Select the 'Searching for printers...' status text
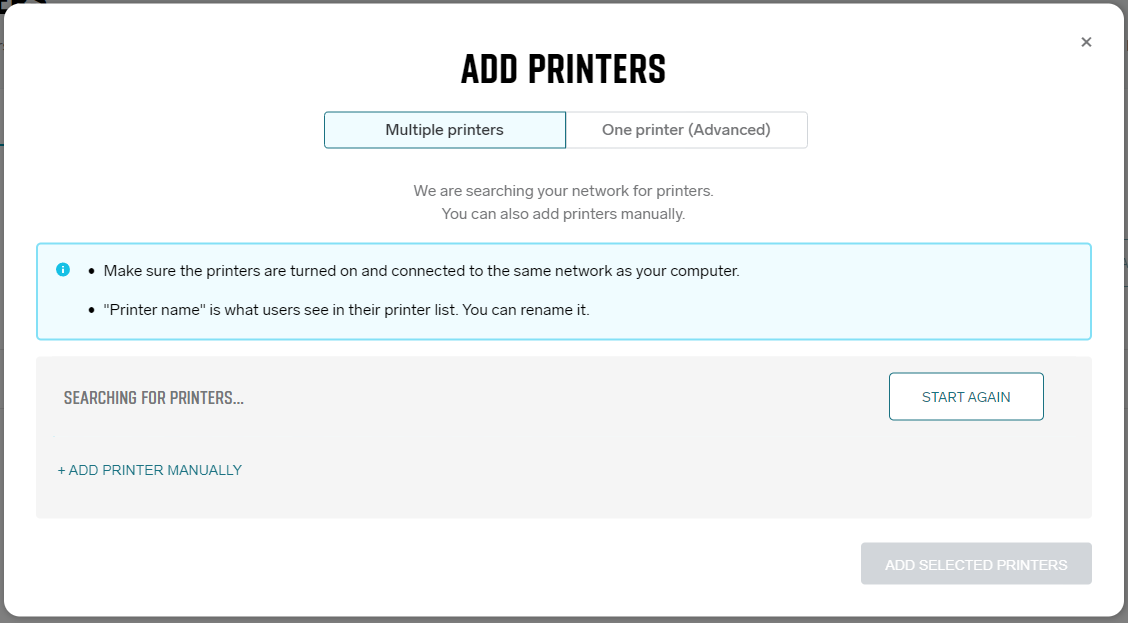1128x623 pixels. (153, 398)
